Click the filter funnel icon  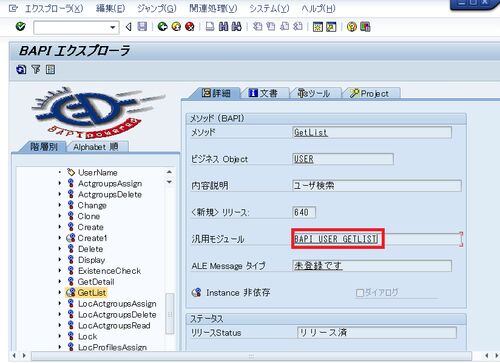coord(36,69)
